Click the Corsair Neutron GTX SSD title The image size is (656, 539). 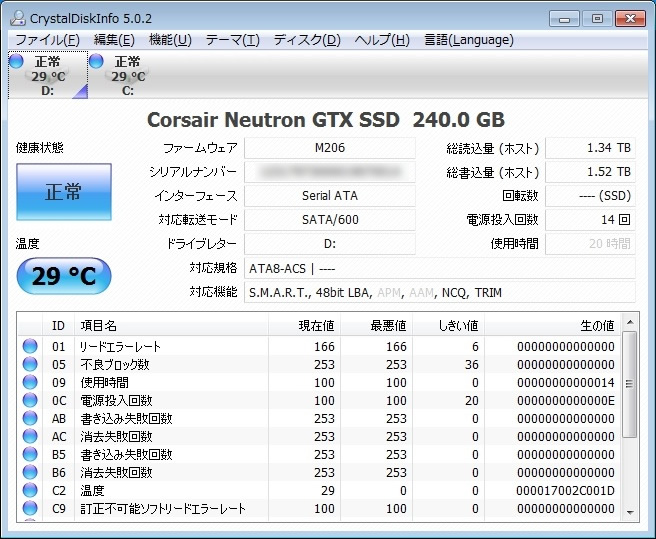pyautogui.click(x=325, y=120)
